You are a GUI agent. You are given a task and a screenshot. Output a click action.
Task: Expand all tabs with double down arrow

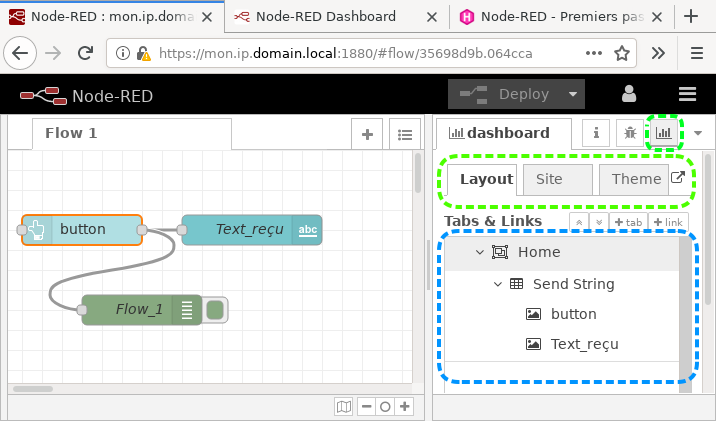[599, 222]
